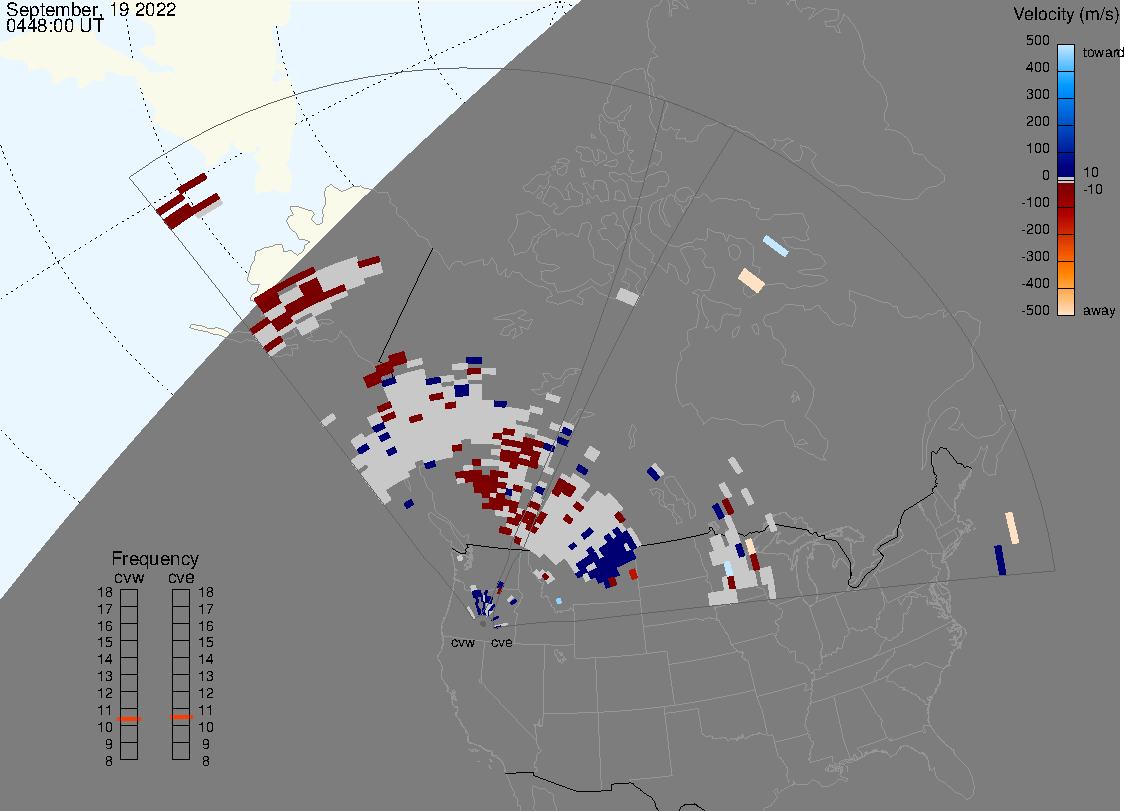Select the 0 label on the velocity scale
This screenshot has width=1124, height=811.
pyautogui.click(x=1046, y=176)
